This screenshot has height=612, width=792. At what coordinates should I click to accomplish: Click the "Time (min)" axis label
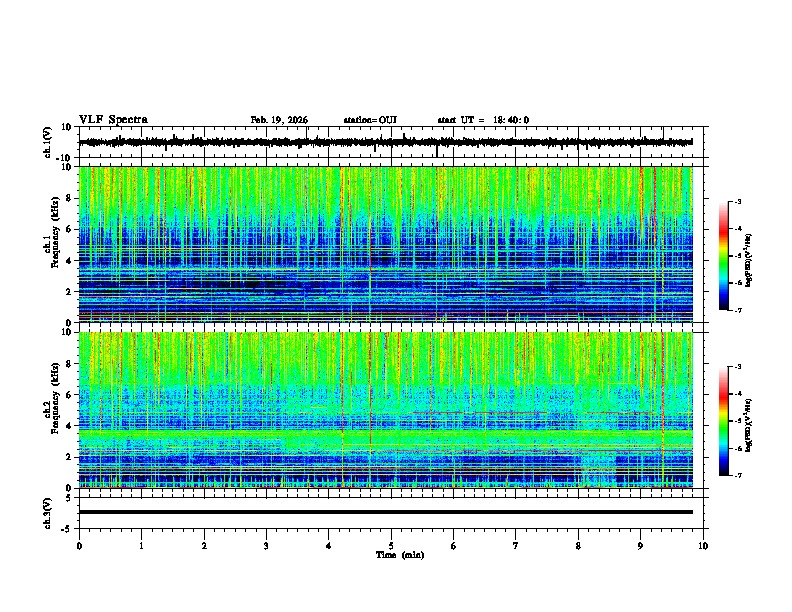(x=400, y=555)
